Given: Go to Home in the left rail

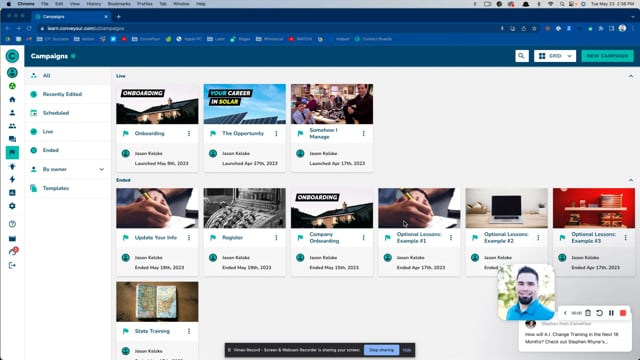Looking at the screenshot, I should 12,100.
